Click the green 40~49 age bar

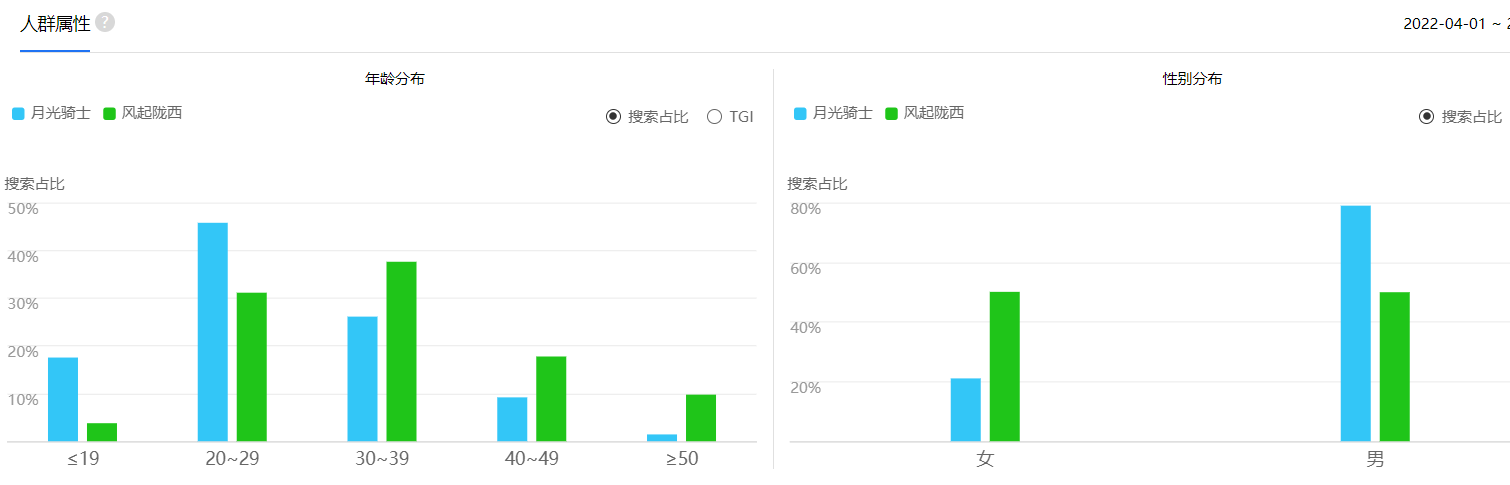coord(551,399)
